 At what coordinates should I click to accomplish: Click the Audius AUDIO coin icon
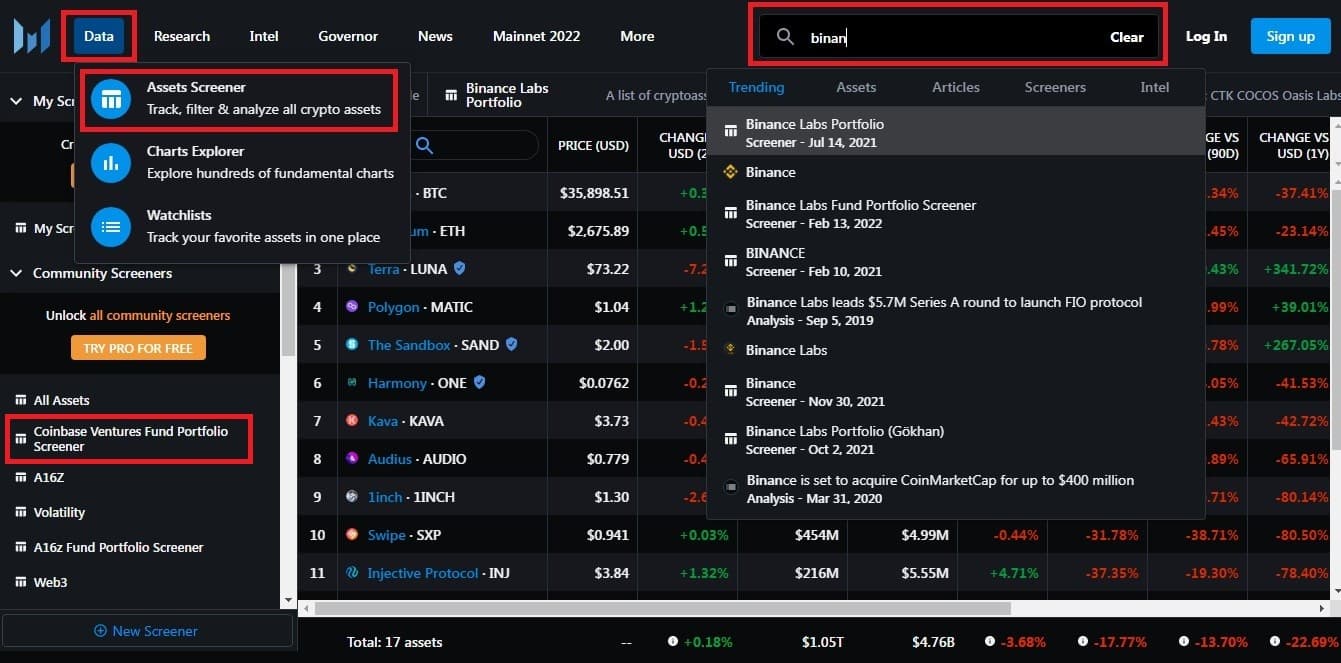[x=352, y=459]
